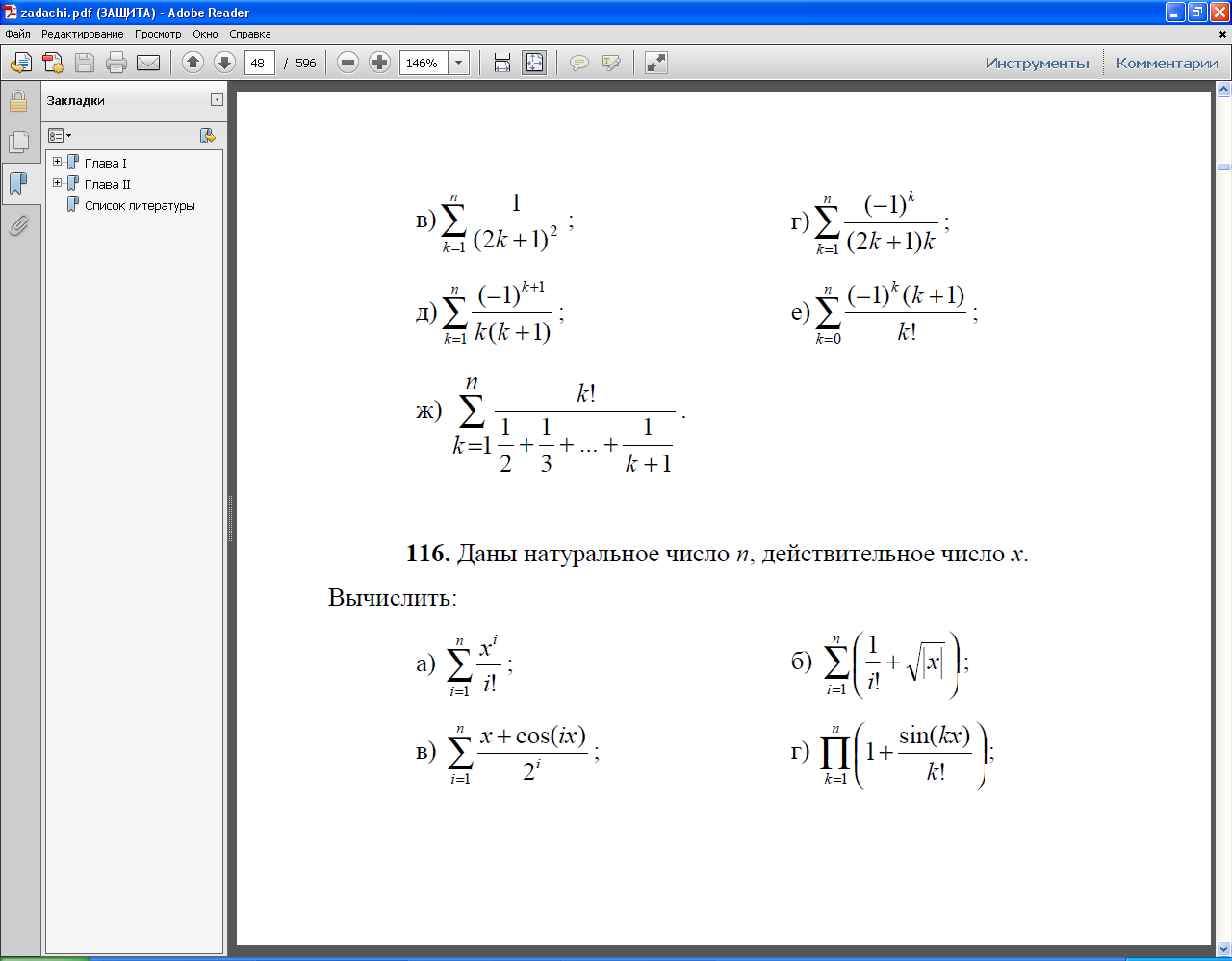Click the page number field showing 48
The height and width of the screenshot is (961, 1232).
[x=260, y=63]
